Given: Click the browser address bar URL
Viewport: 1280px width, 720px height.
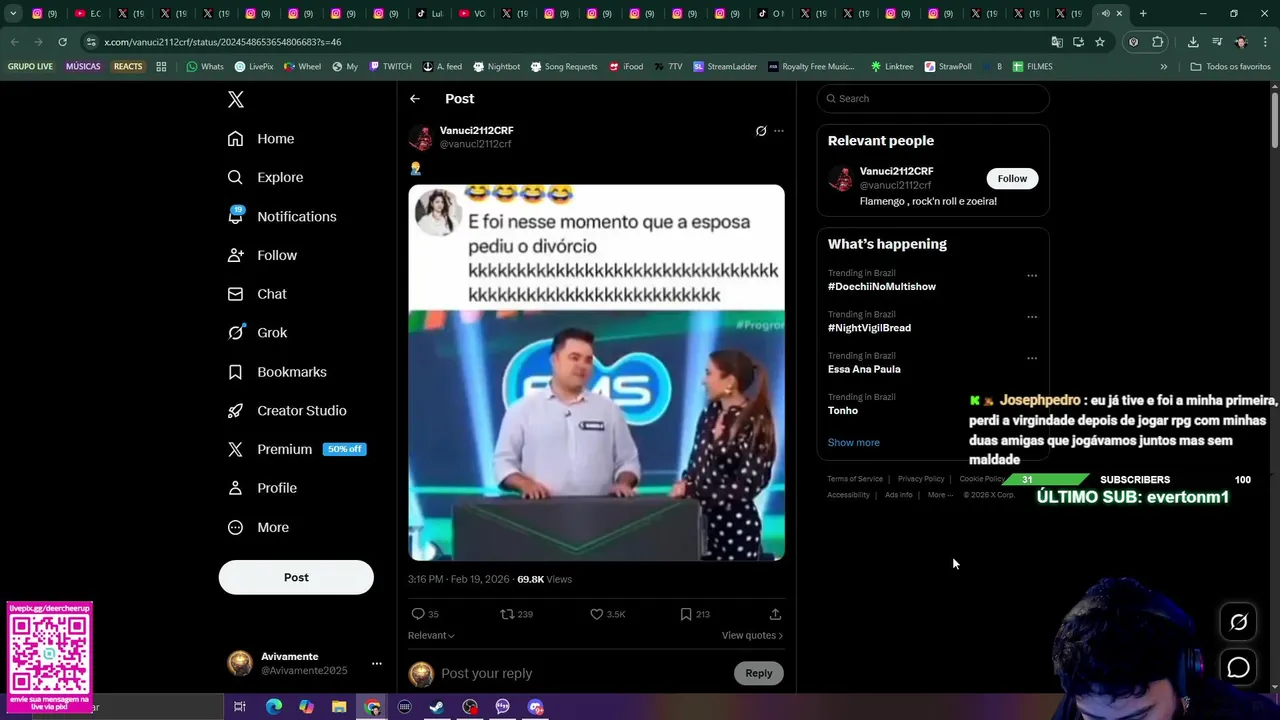Looking at the screenshot, I should tap(223, 42).
